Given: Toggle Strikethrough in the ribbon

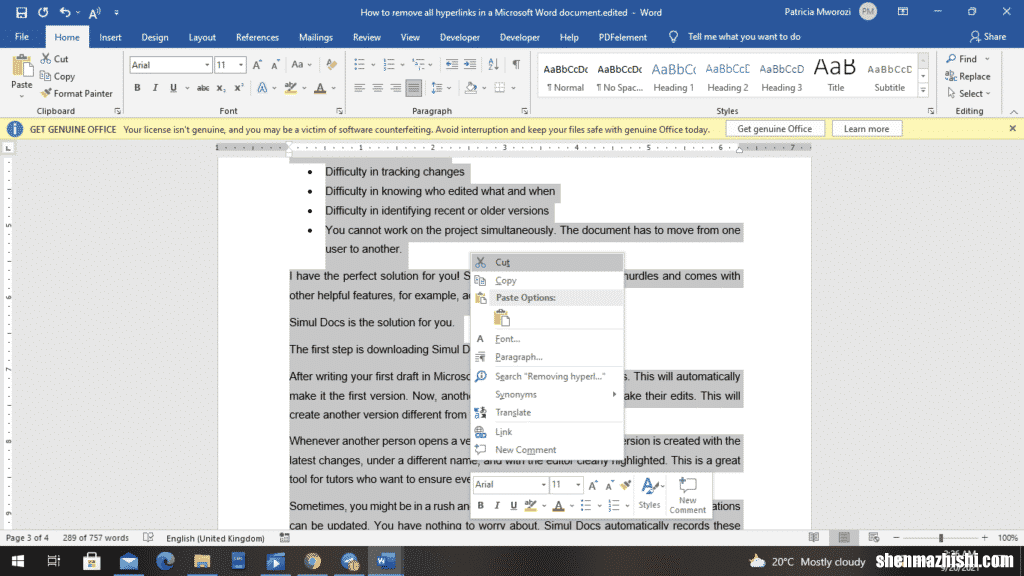Looking at the screenshot, I should tap(203, 88).
